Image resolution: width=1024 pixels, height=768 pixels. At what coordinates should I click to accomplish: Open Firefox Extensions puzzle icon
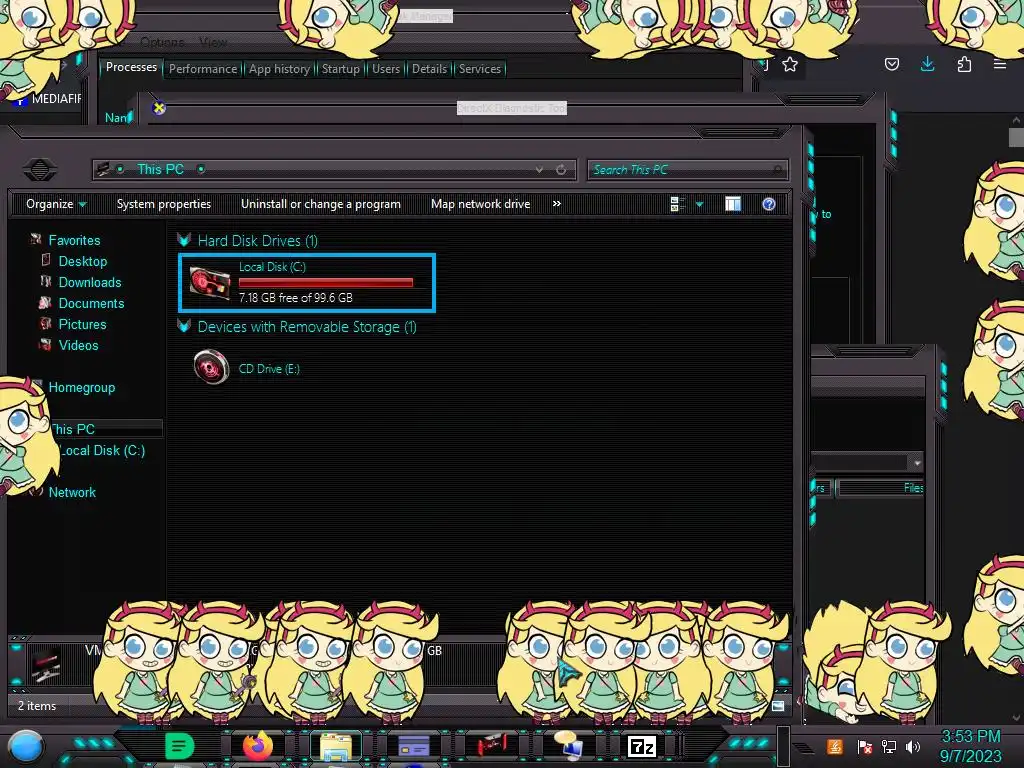(964, 64)
